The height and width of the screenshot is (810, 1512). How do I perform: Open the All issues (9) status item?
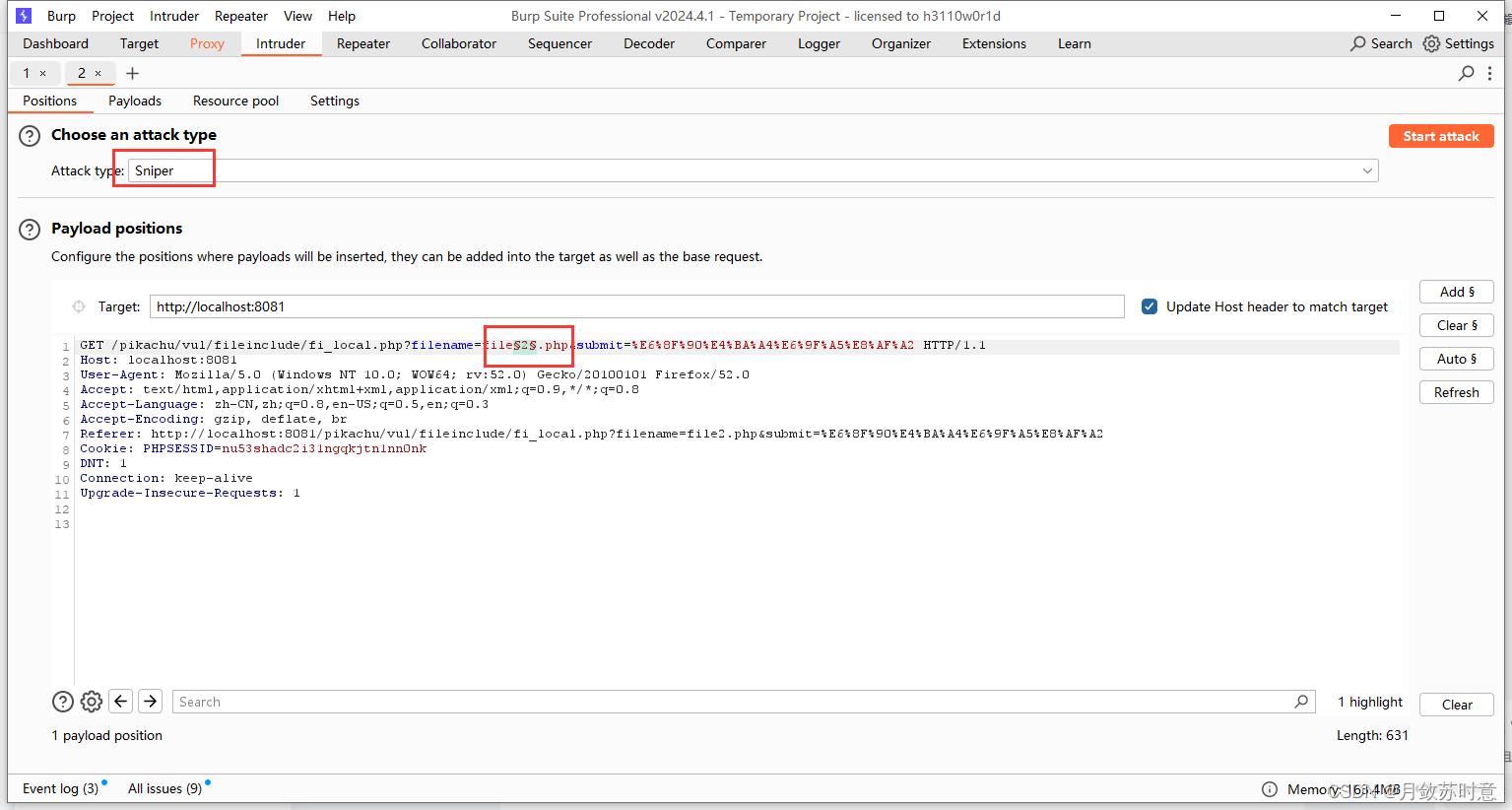165,788
